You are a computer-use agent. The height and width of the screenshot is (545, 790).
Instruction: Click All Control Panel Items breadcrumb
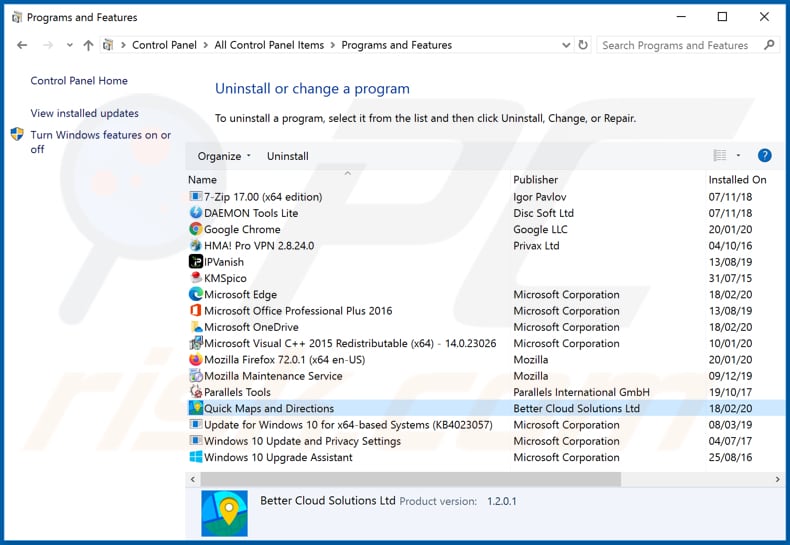pos(269,45)
